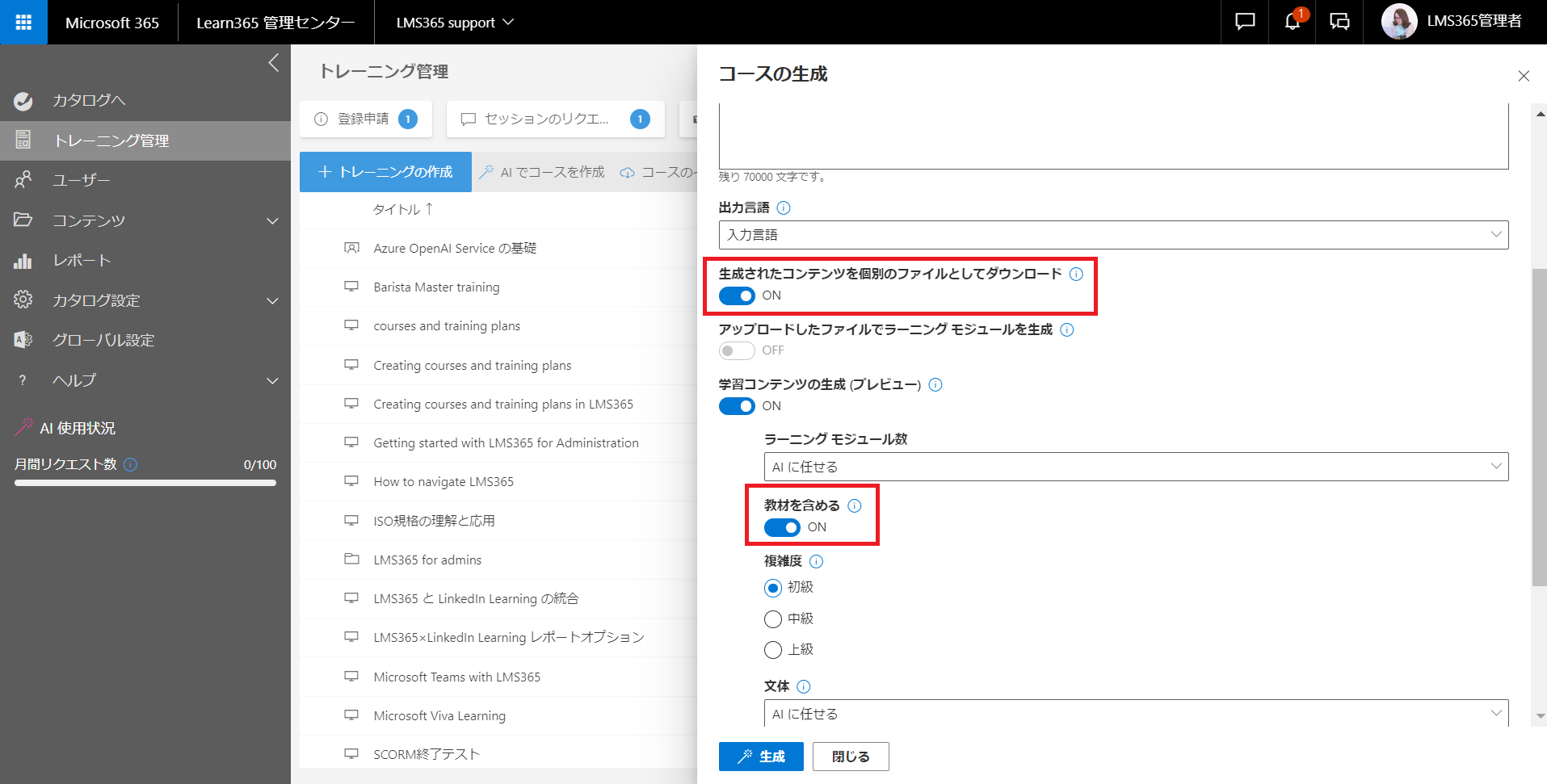Click info icon beside 文体
This screenshot has height=784, width=1547.
point(804,686)
